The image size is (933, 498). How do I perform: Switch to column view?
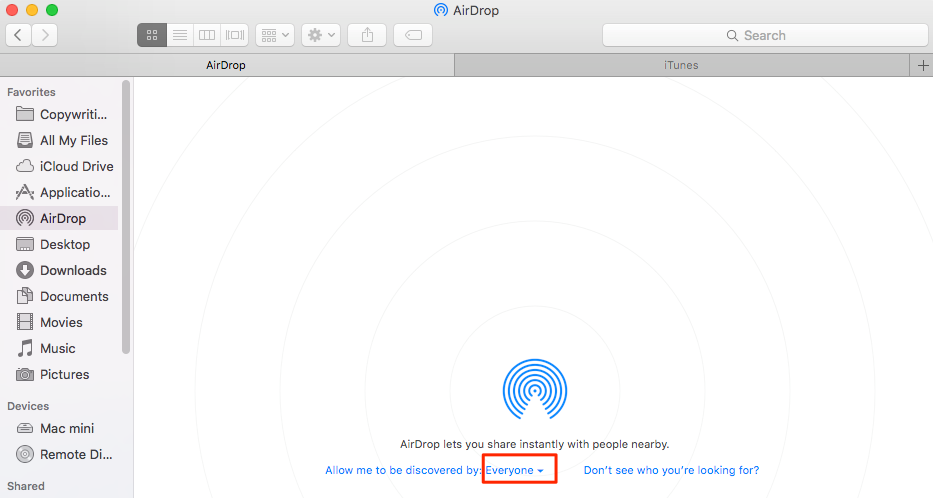pos(206,35)
